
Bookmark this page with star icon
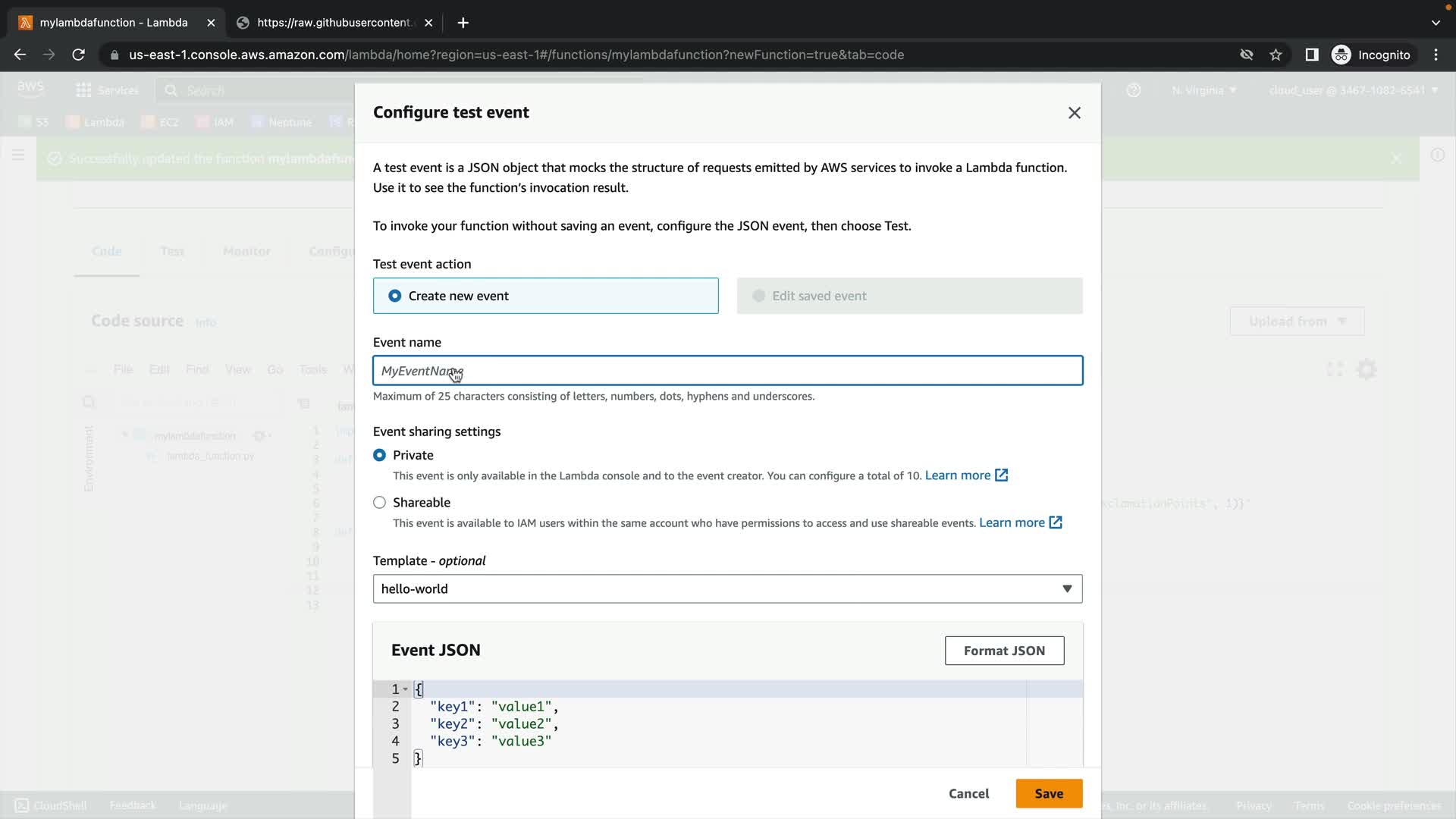point(1276,55)
